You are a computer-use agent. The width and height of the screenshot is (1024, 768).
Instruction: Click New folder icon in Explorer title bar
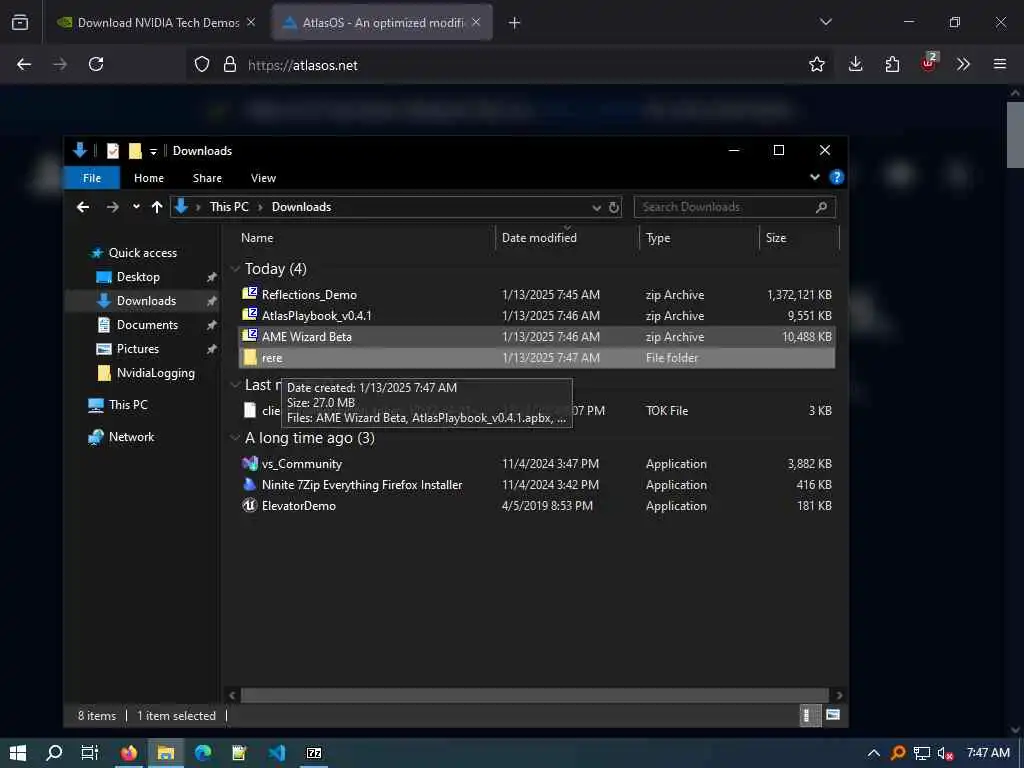(x=135, y=151)
